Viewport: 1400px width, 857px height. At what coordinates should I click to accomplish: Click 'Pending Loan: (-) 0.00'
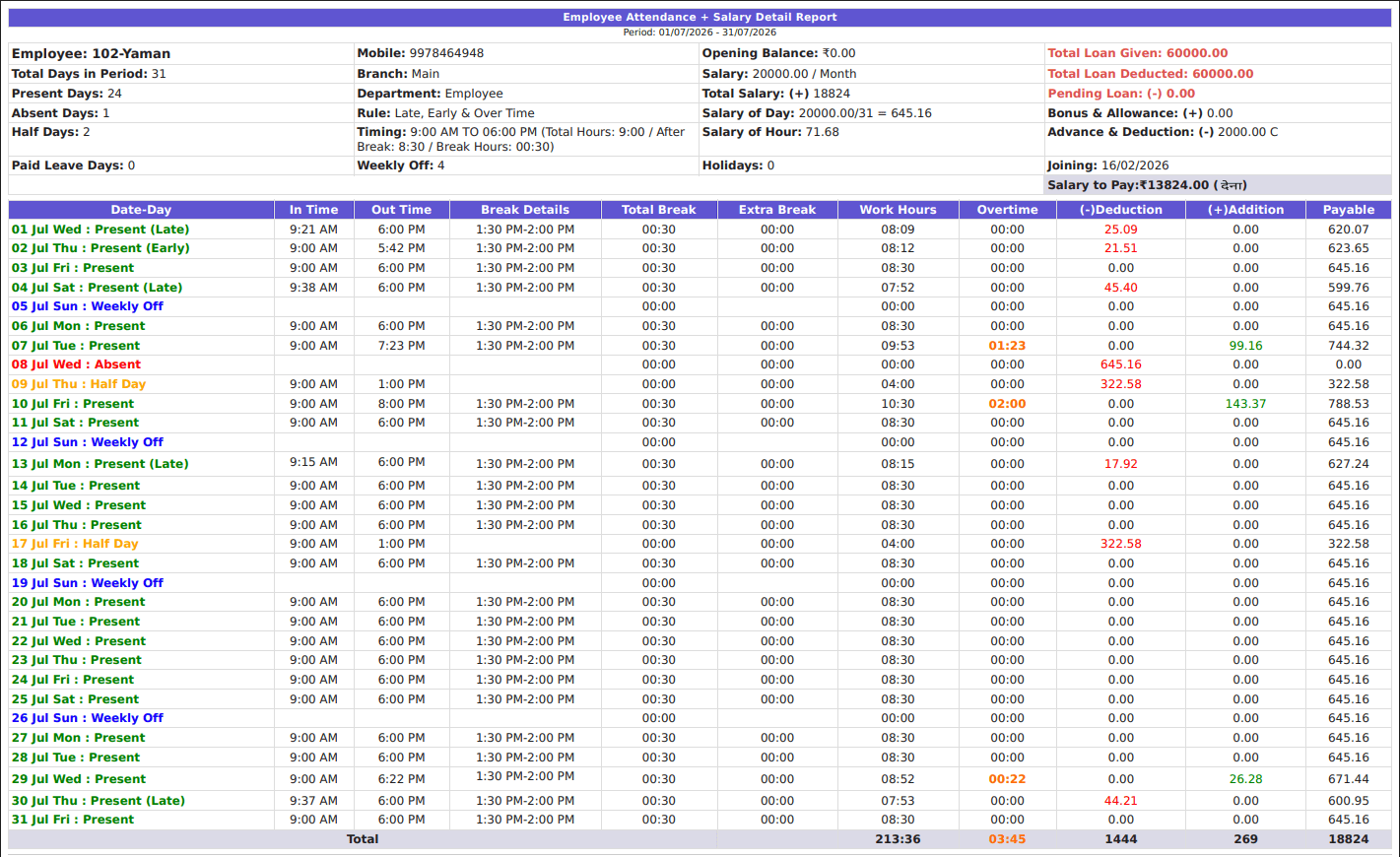(1120, 94)
